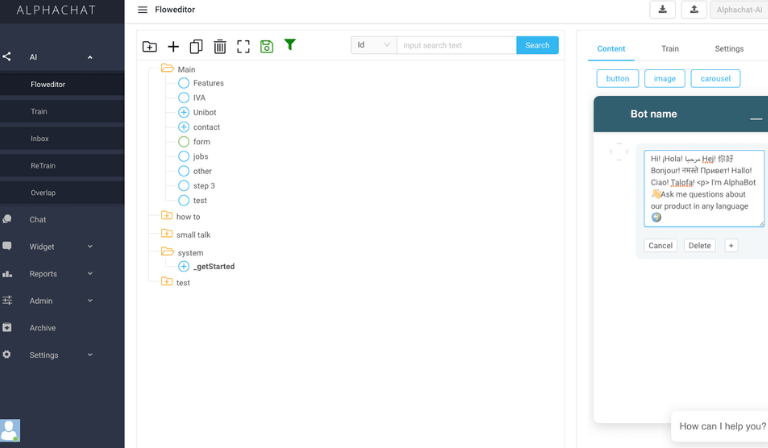Collapse the AI sidebar section chevron
The height and width of the screenshot is (448, 768).
tap(90, 57)
